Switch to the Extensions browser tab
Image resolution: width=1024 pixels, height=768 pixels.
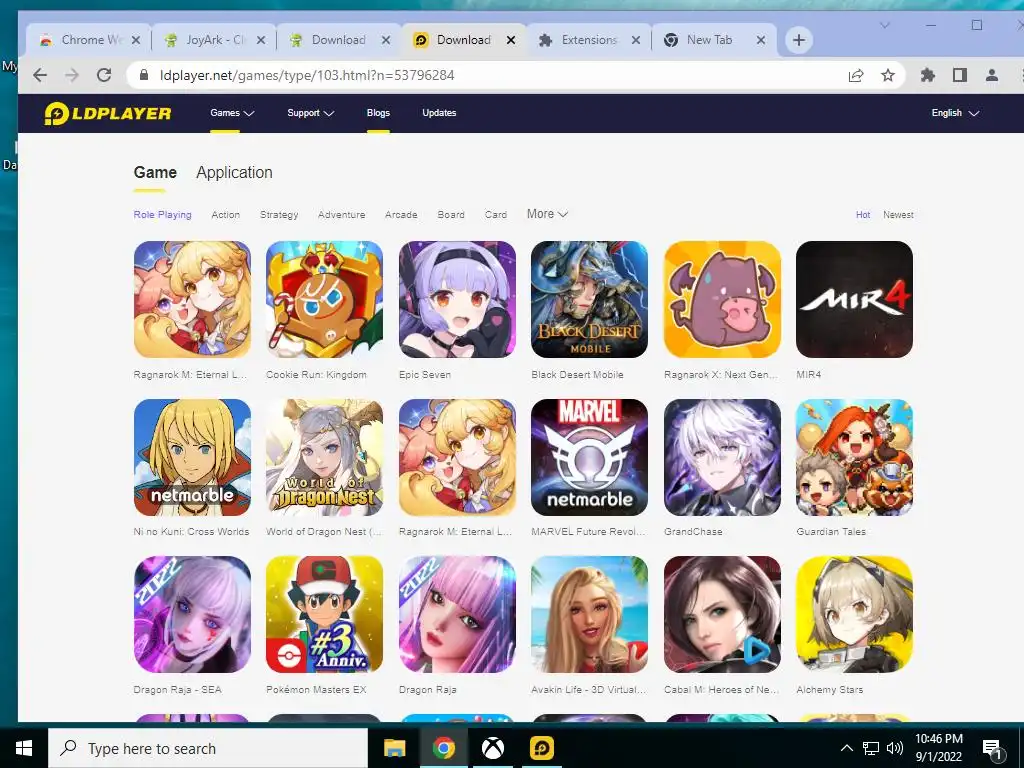point(588,40)
